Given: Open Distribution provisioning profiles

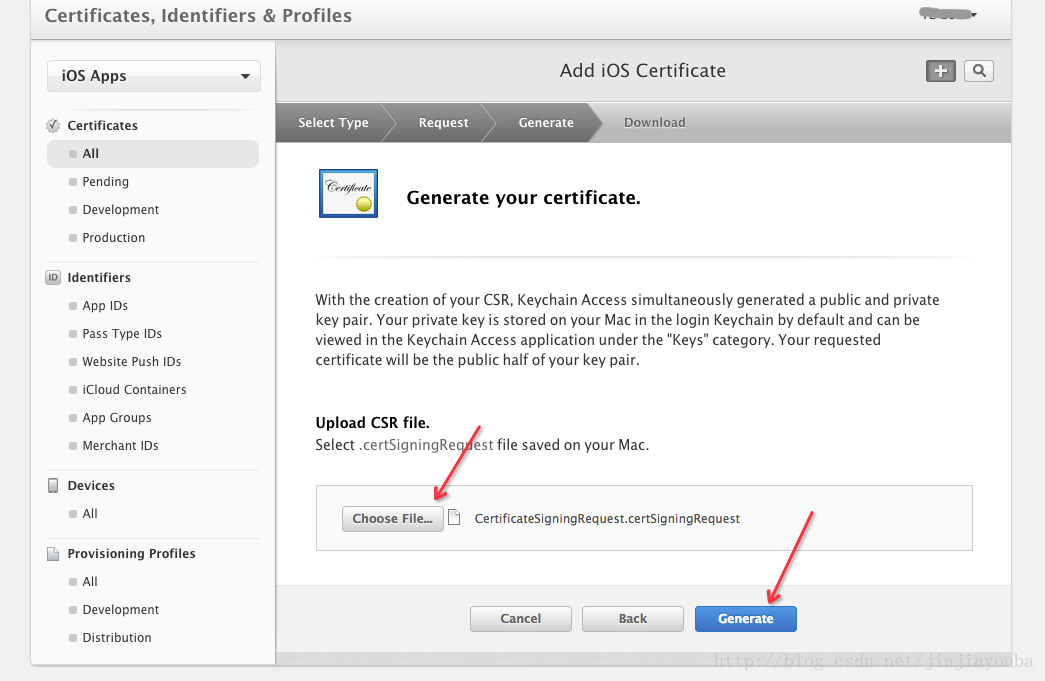Looking at the screenshot, I should click(x=117, y=638).
